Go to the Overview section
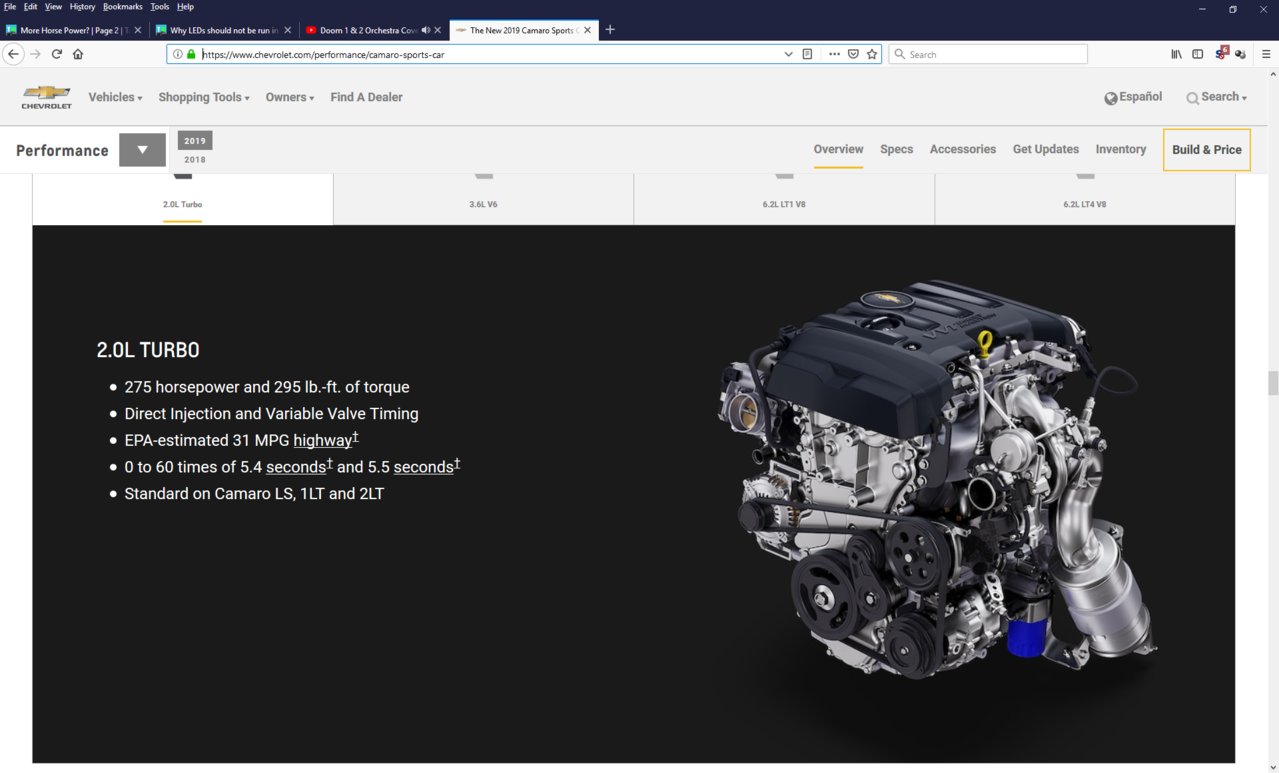This screenshot has width=1279, height=773. (x=838, y=149)
